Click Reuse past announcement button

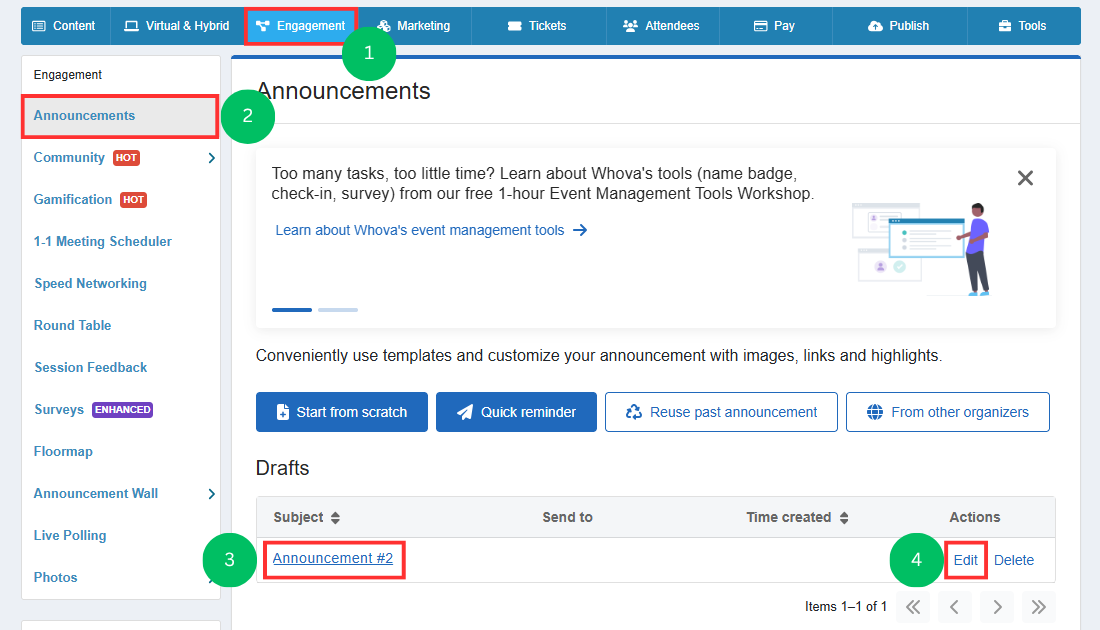(x=721, y=412)
